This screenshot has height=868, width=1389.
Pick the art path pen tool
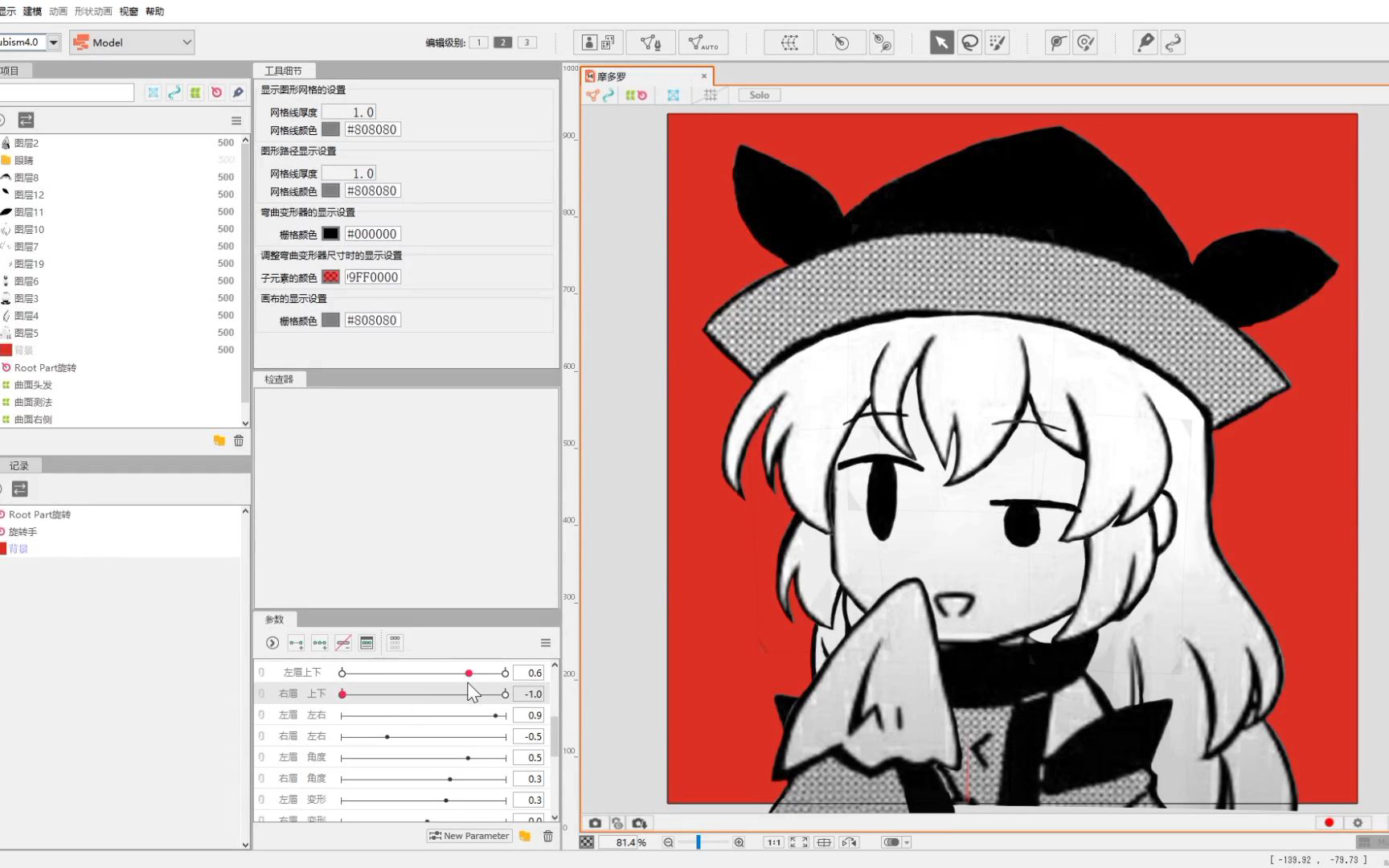click(1145, 43)
